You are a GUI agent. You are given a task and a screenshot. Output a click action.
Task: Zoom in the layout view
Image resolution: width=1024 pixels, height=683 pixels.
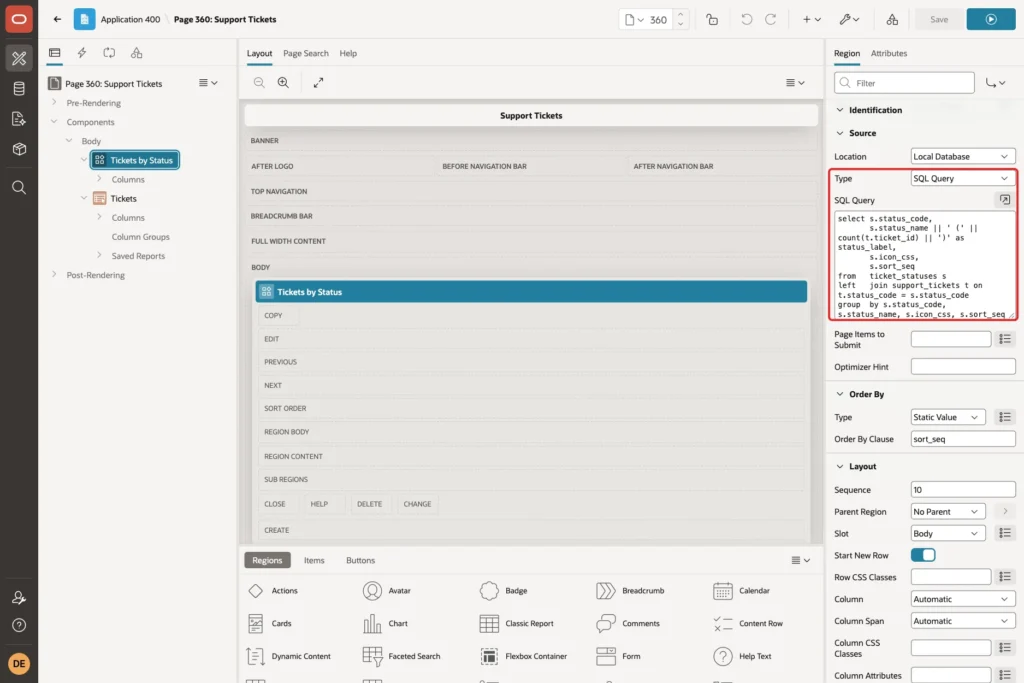point(283,83)
